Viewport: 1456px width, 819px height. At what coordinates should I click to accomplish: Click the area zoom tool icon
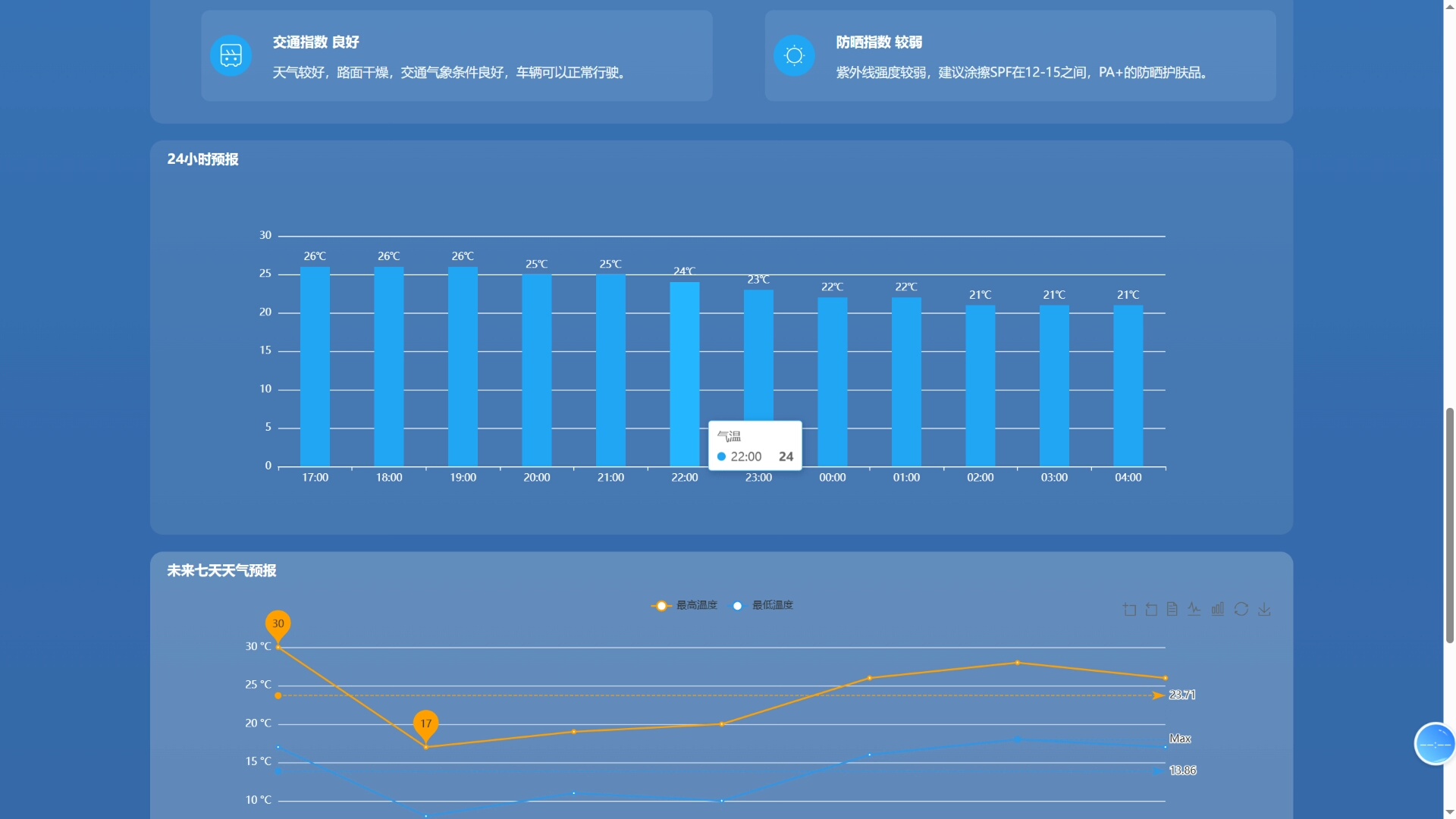click(1129, 610)
